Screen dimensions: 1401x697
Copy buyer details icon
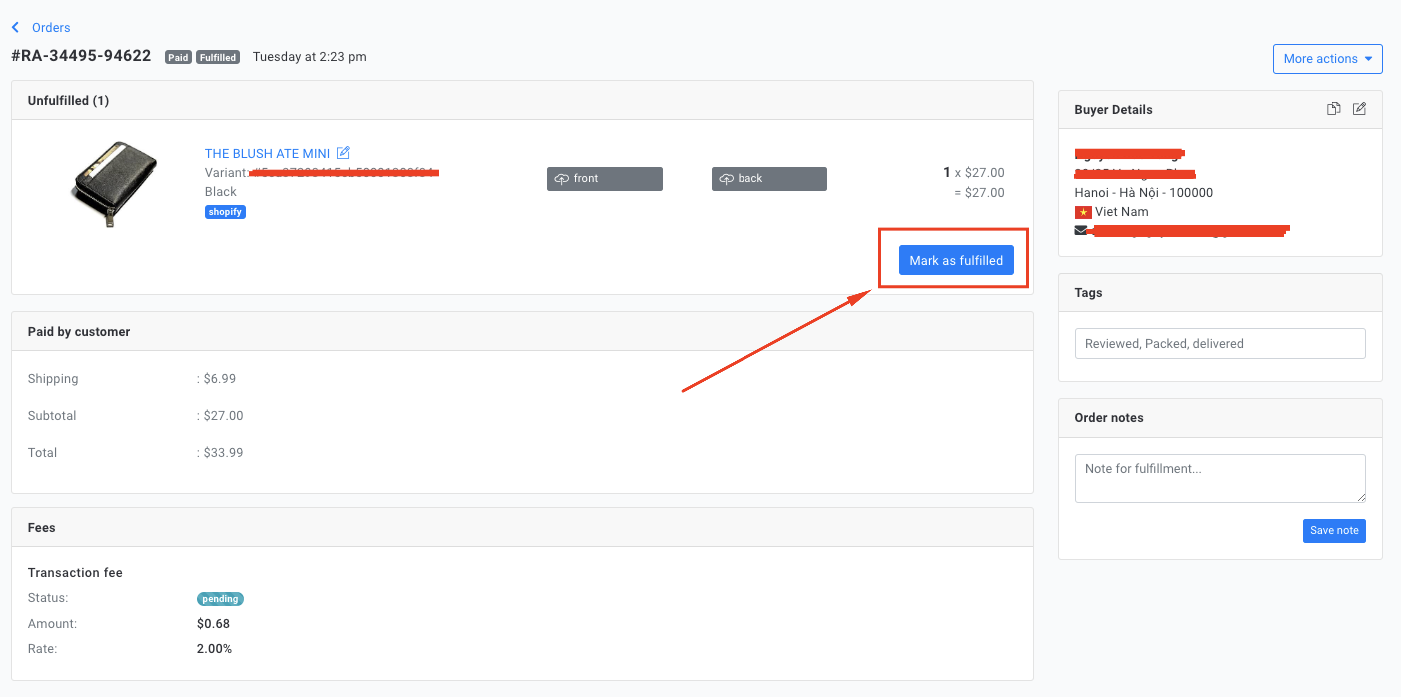(x=1333, y=109)
